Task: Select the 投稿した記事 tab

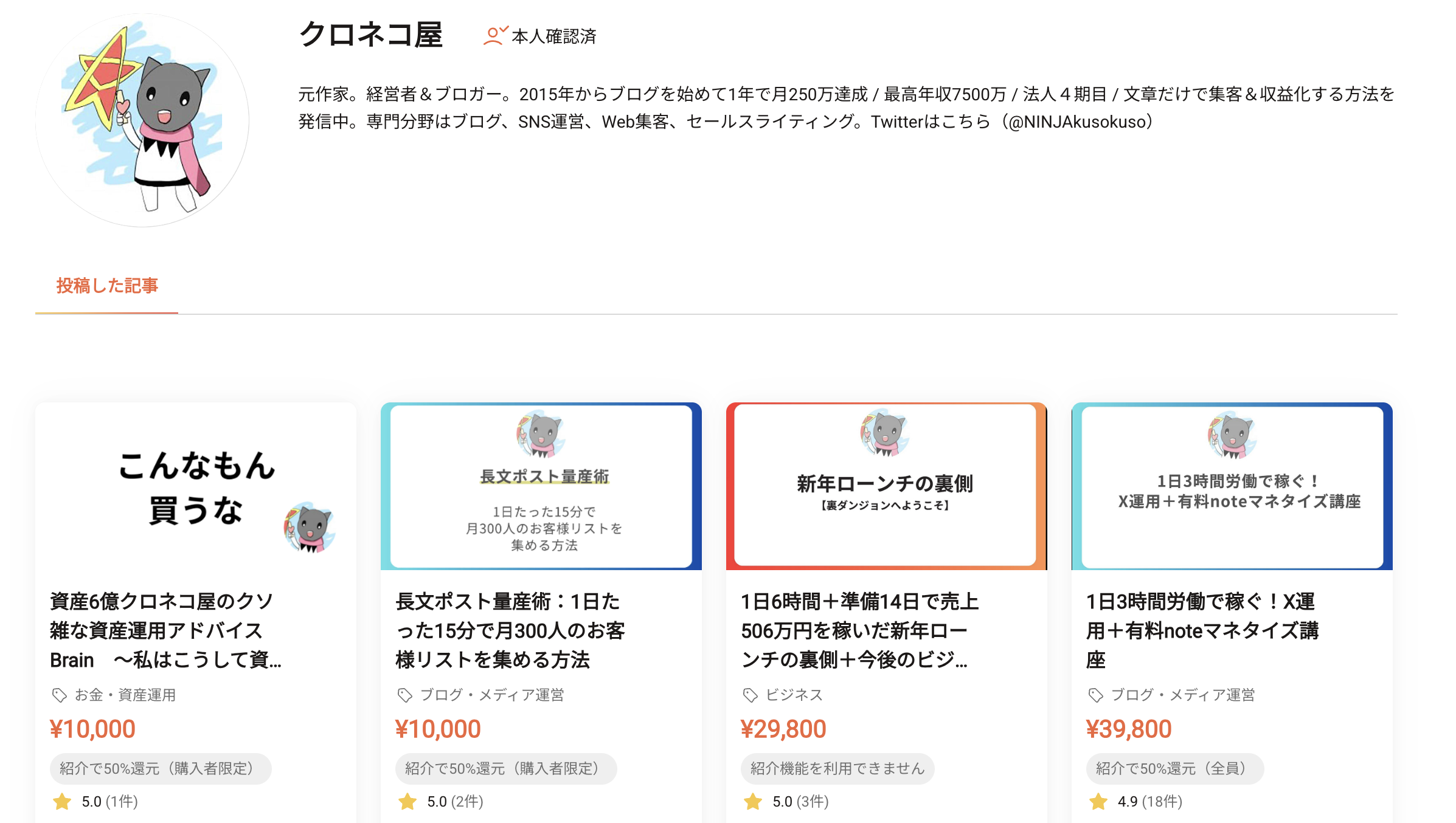Action: 107,286
